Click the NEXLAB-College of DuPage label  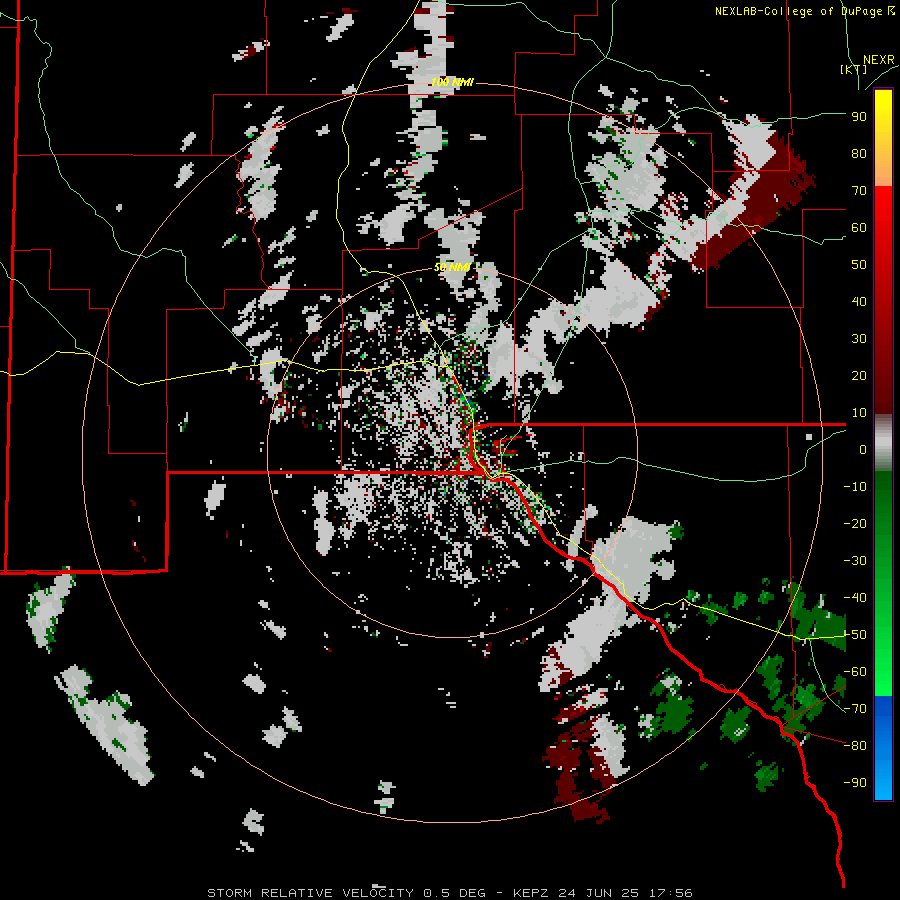click(x=805, y=11)
